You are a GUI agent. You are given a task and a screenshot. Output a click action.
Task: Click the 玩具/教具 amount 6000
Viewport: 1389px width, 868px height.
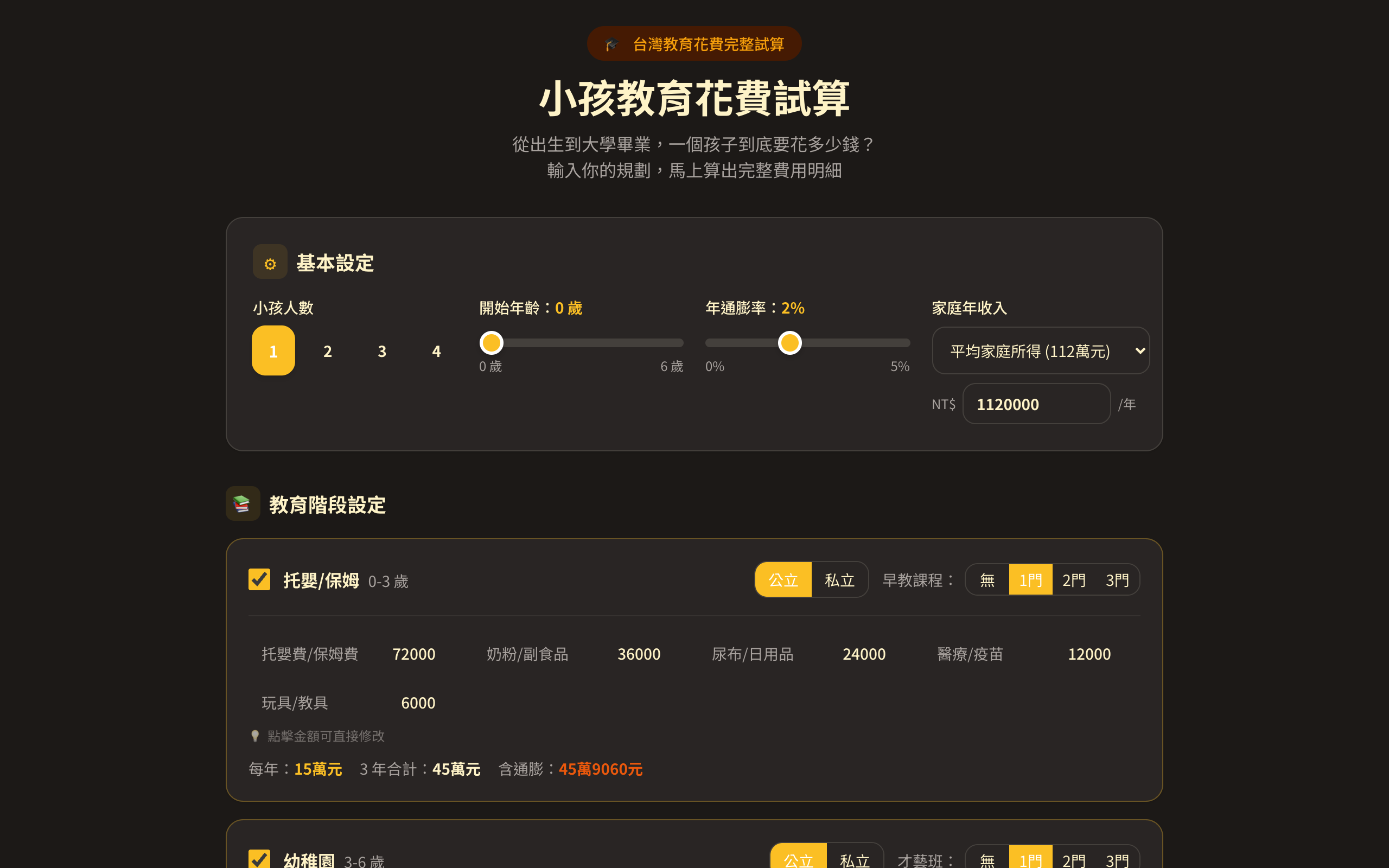(417, 703)
